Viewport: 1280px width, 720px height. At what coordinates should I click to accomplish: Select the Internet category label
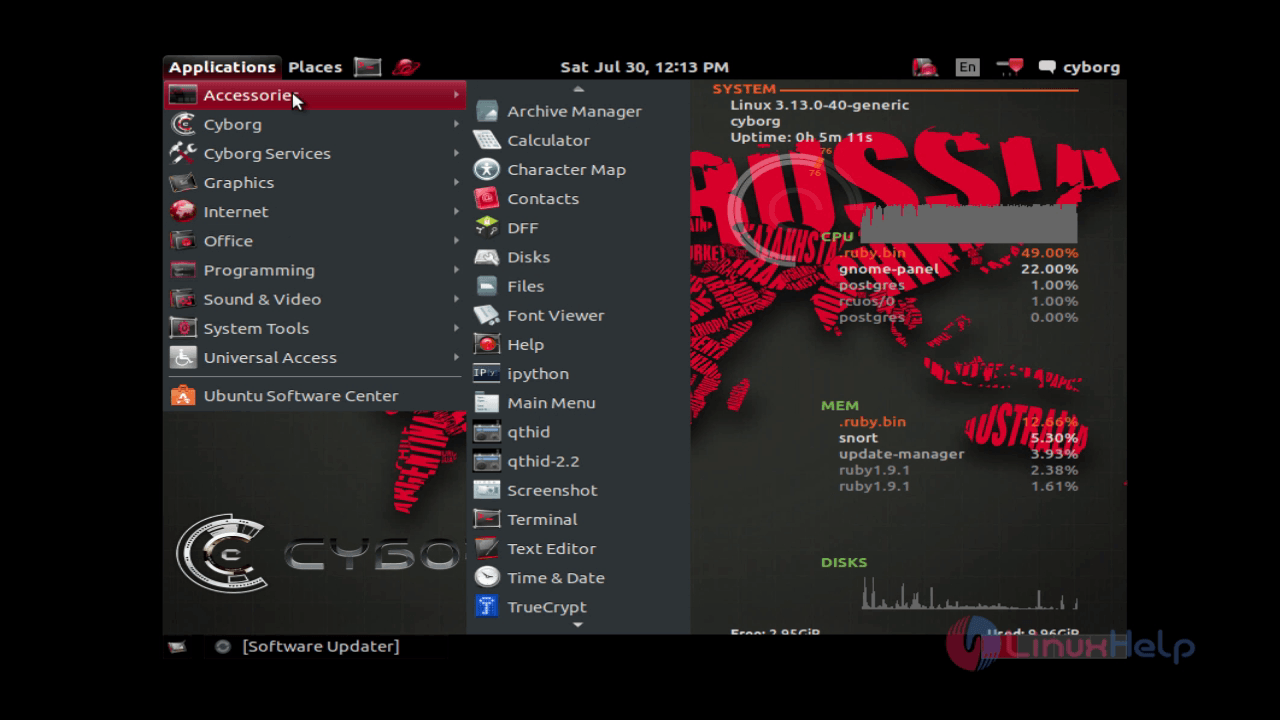(x=236, y=212)
